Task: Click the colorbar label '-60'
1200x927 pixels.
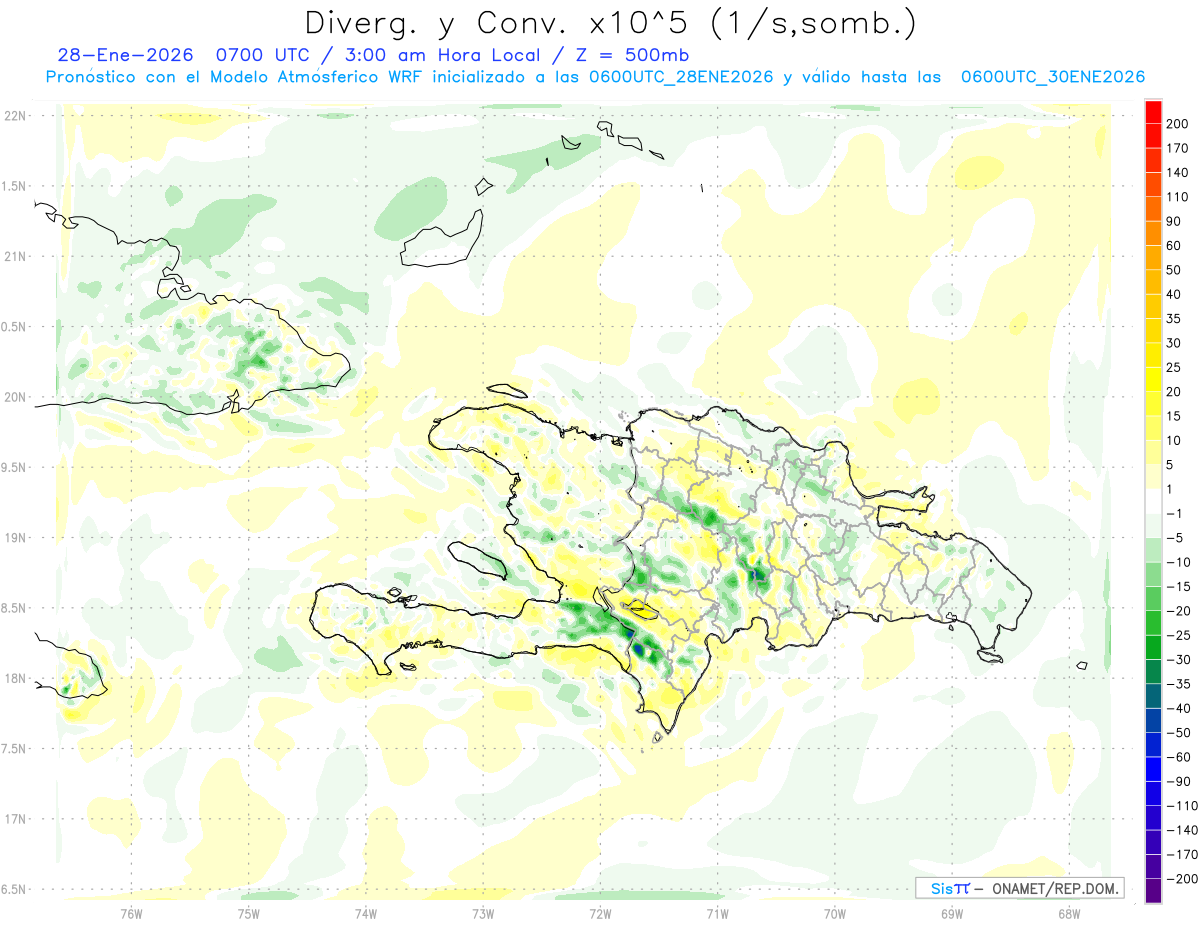Action: [1180, 757]
